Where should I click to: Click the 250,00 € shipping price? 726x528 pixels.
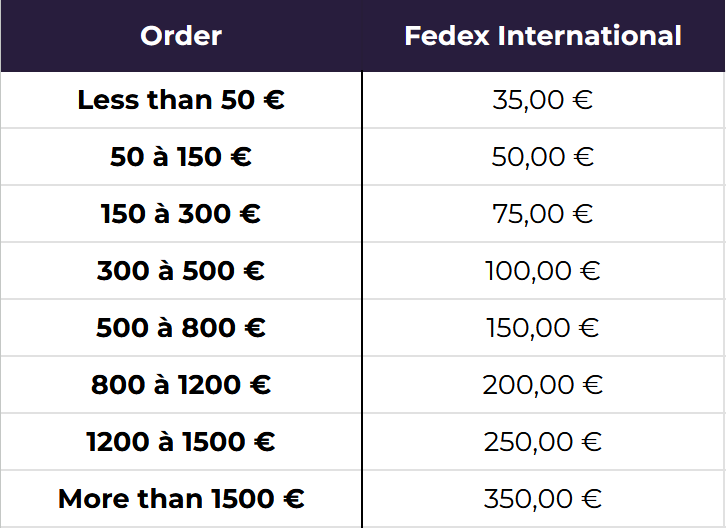(543, 442)
